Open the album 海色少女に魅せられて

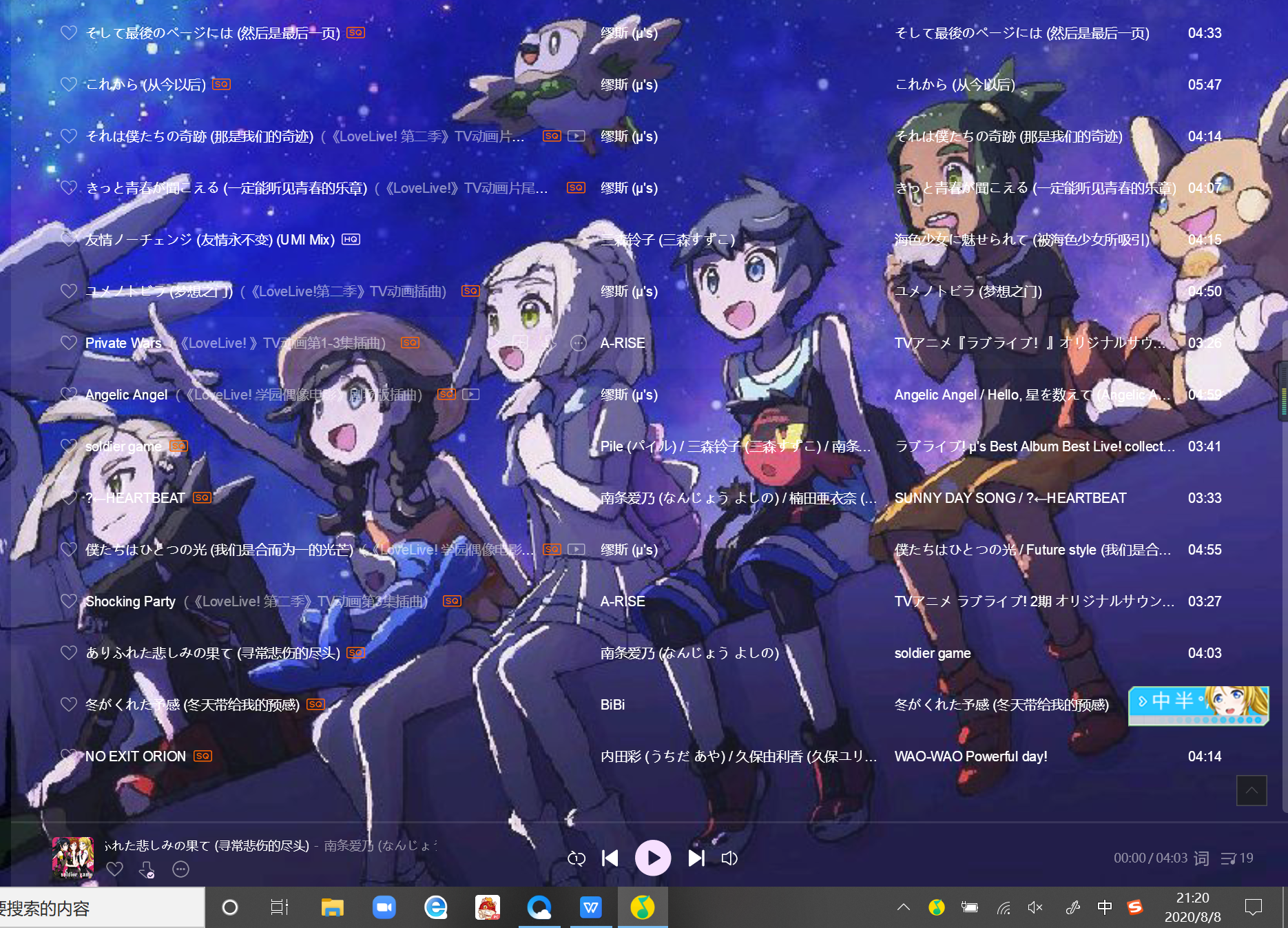[x=1022, y=240]
